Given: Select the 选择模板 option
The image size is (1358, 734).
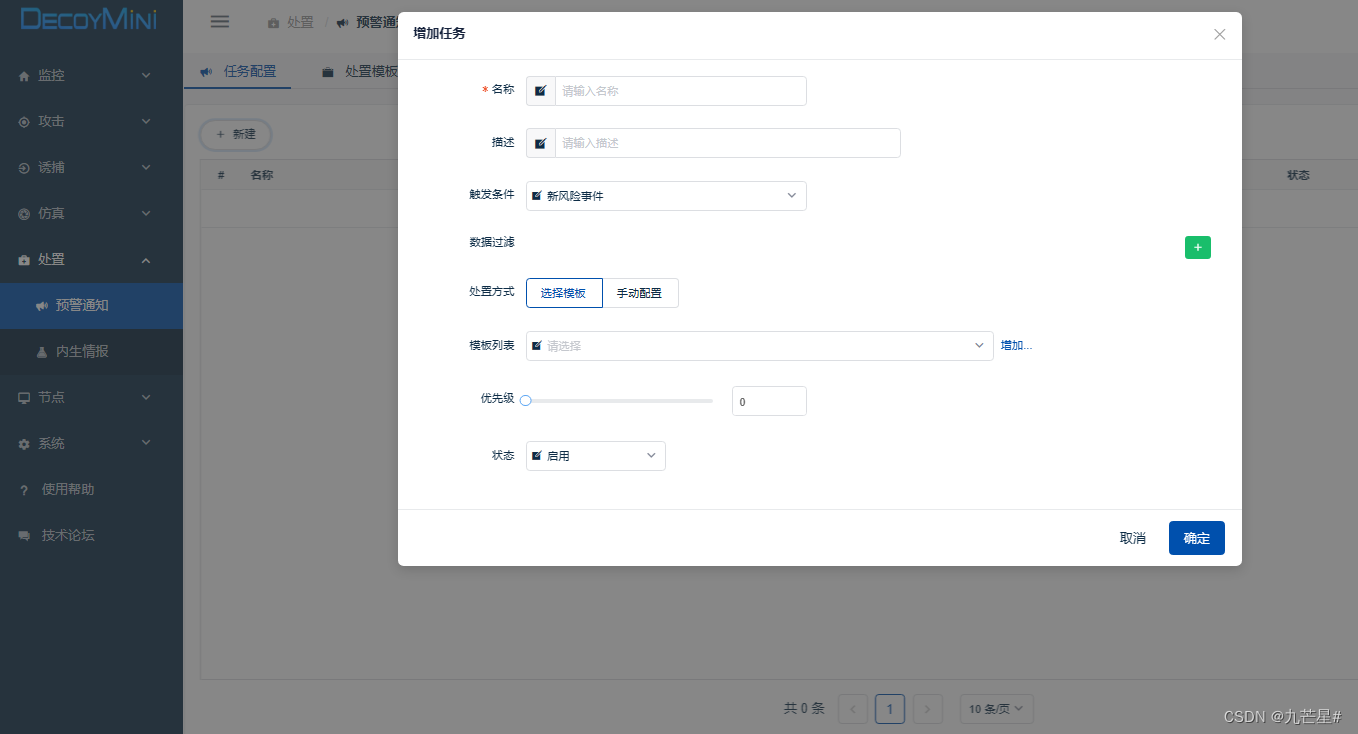Looking at the screenshot, I should click(564, 293).
